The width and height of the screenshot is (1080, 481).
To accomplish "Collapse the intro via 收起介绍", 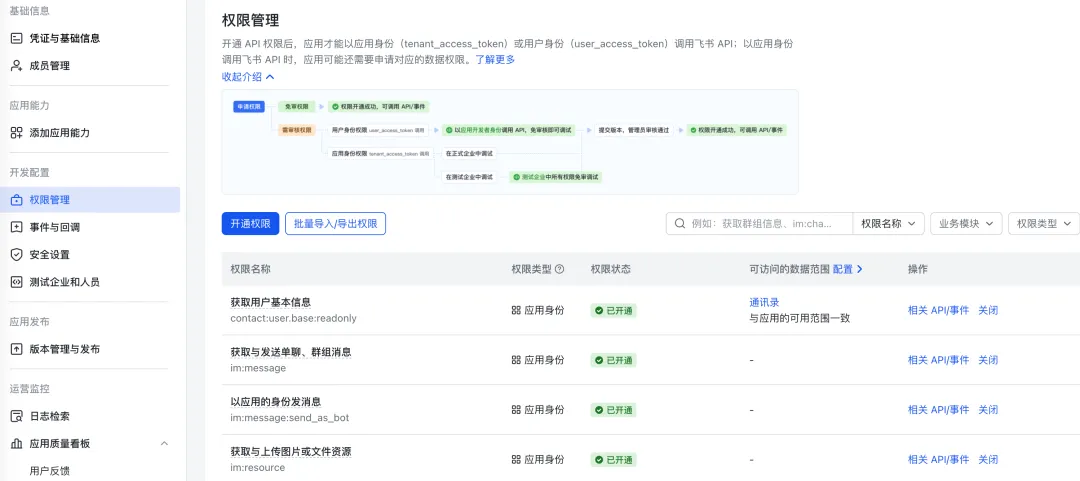I will coord(248,77).
